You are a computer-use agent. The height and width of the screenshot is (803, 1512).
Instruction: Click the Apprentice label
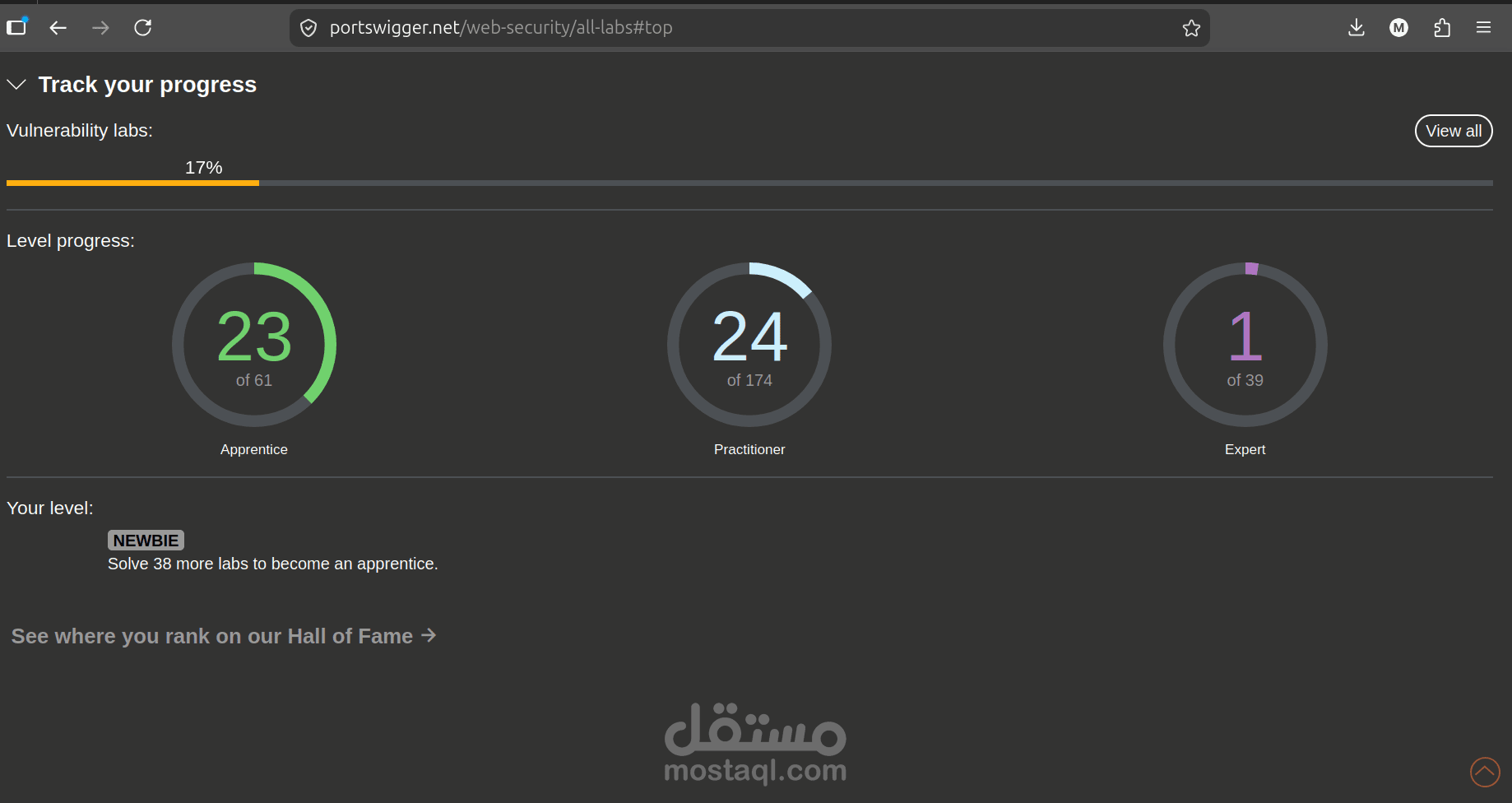(254, 449)
